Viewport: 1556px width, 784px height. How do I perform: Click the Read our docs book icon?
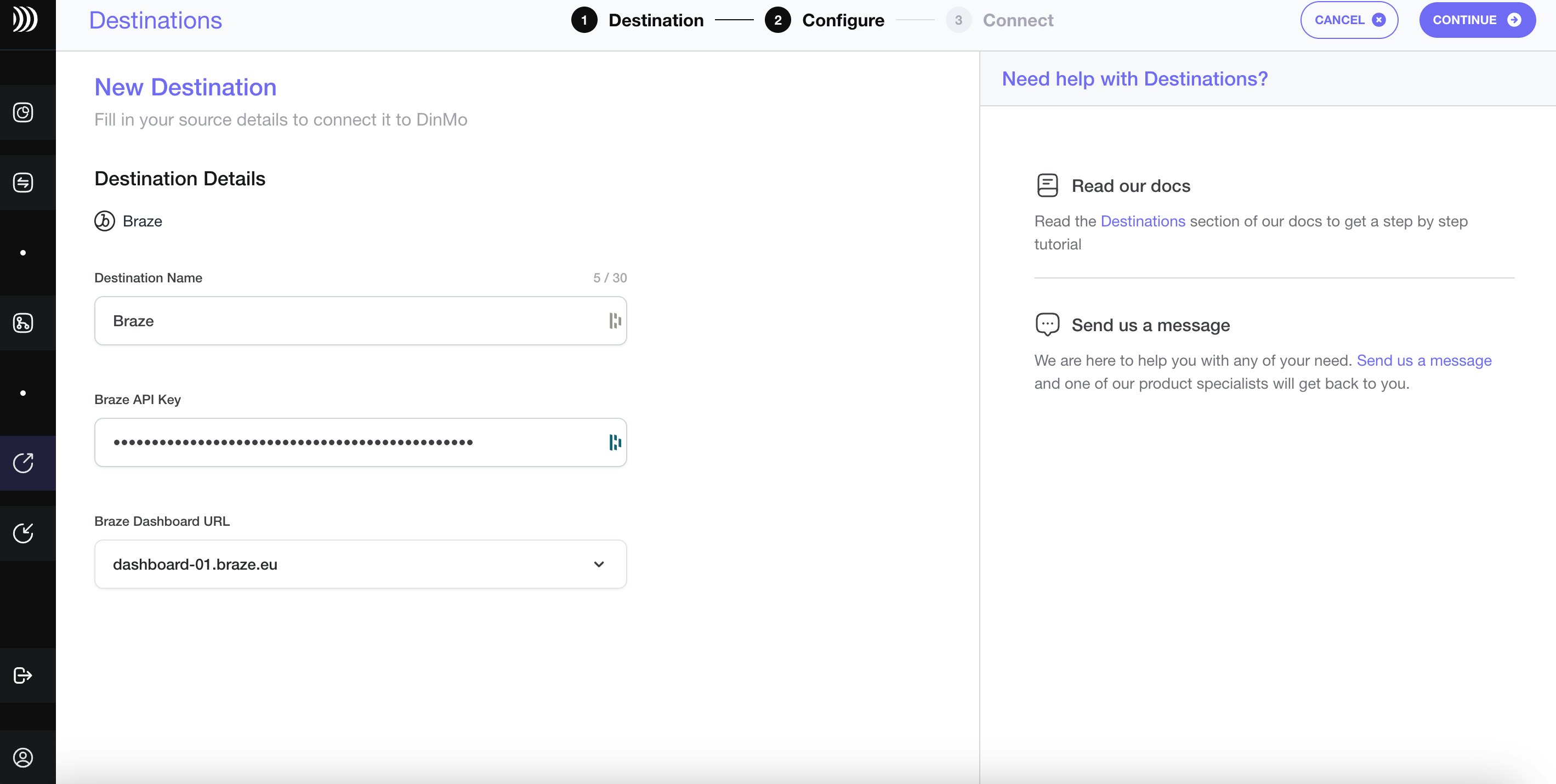coord(1047,185)
